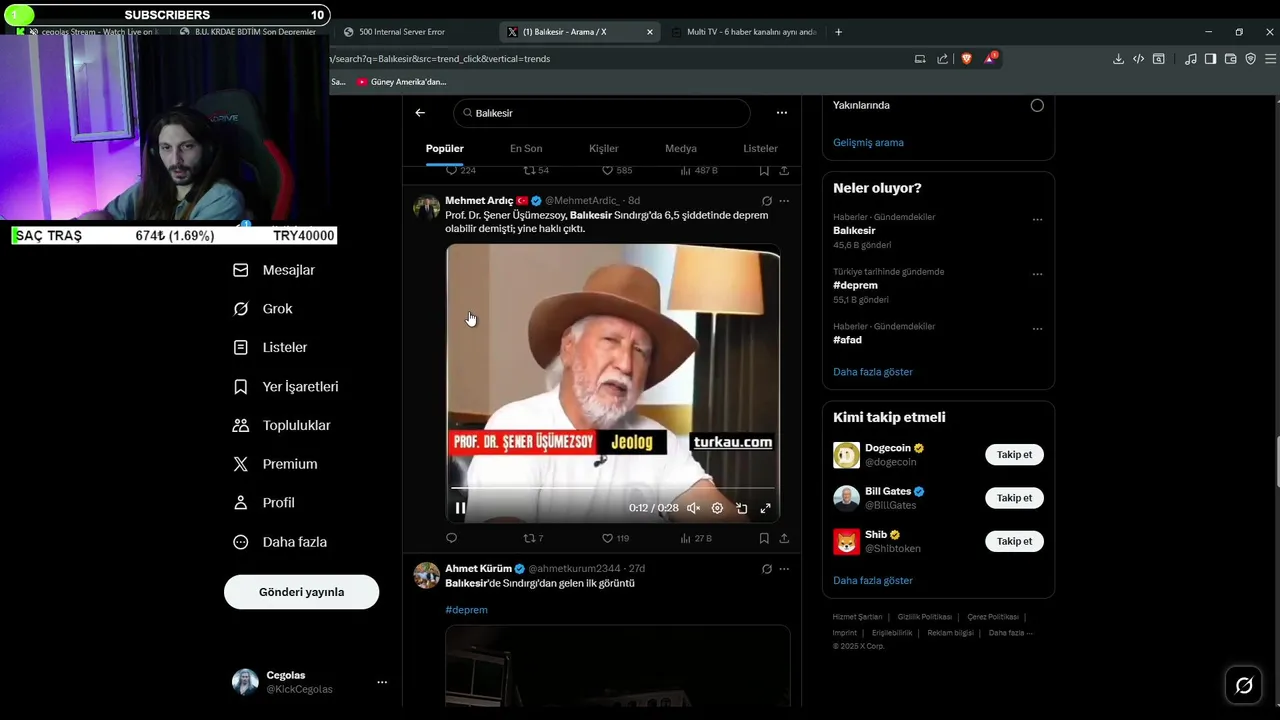Bookmark Mehmet Ardıç's post

[x=764, y=538]
